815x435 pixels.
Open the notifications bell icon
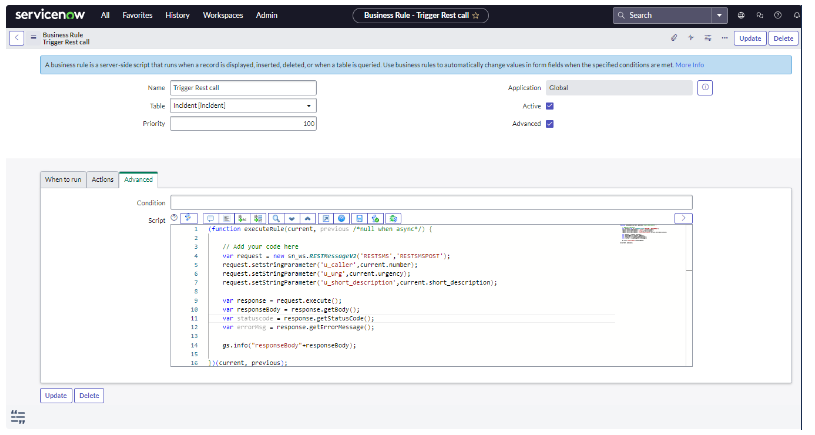[795, 16]
